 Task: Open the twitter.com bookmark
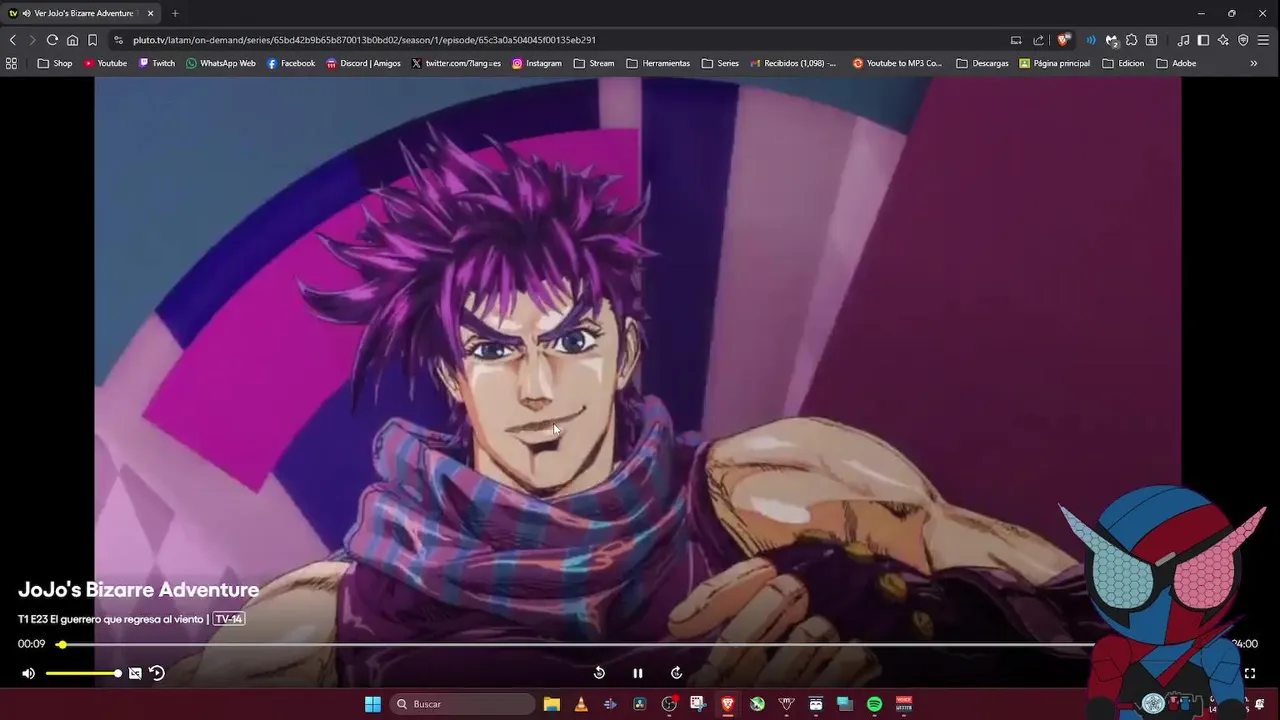pos(456,63)
